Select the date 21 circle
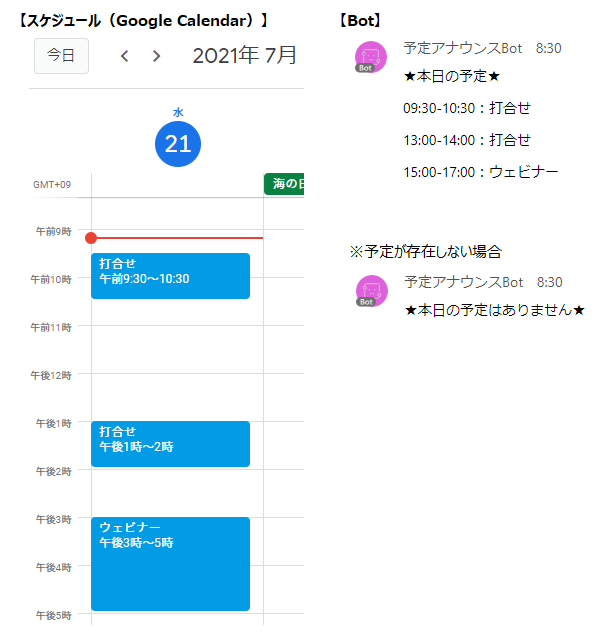Image resolution: width=612 pixels, height=640 pixels. (x=178, y=144)
